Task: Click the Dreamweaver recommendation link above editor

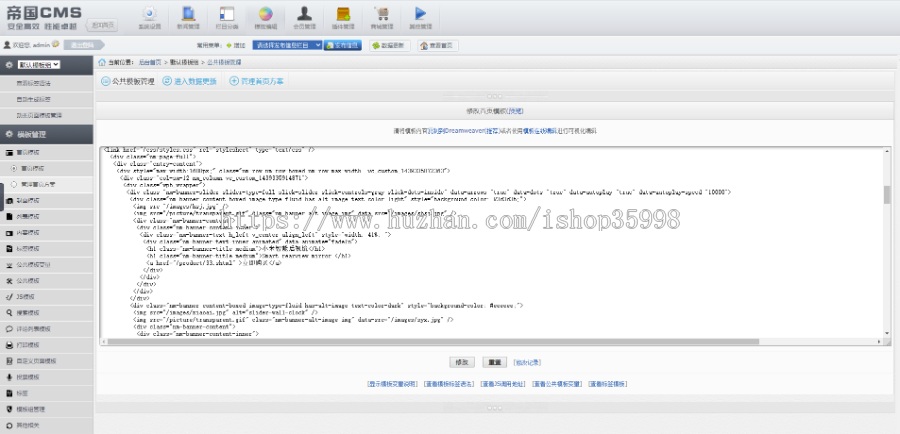Action: click(x=463, y=131)
